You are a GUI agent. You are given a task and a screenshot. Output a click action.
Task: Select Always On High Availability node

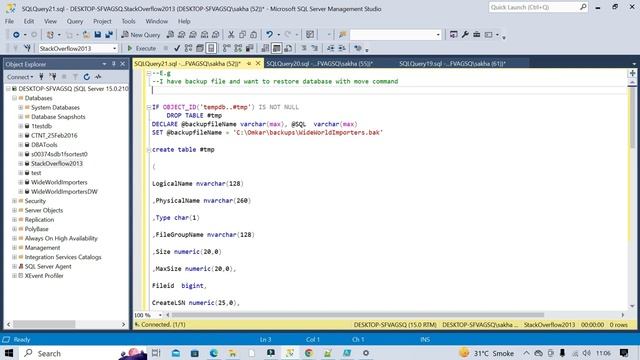point(61,238)
